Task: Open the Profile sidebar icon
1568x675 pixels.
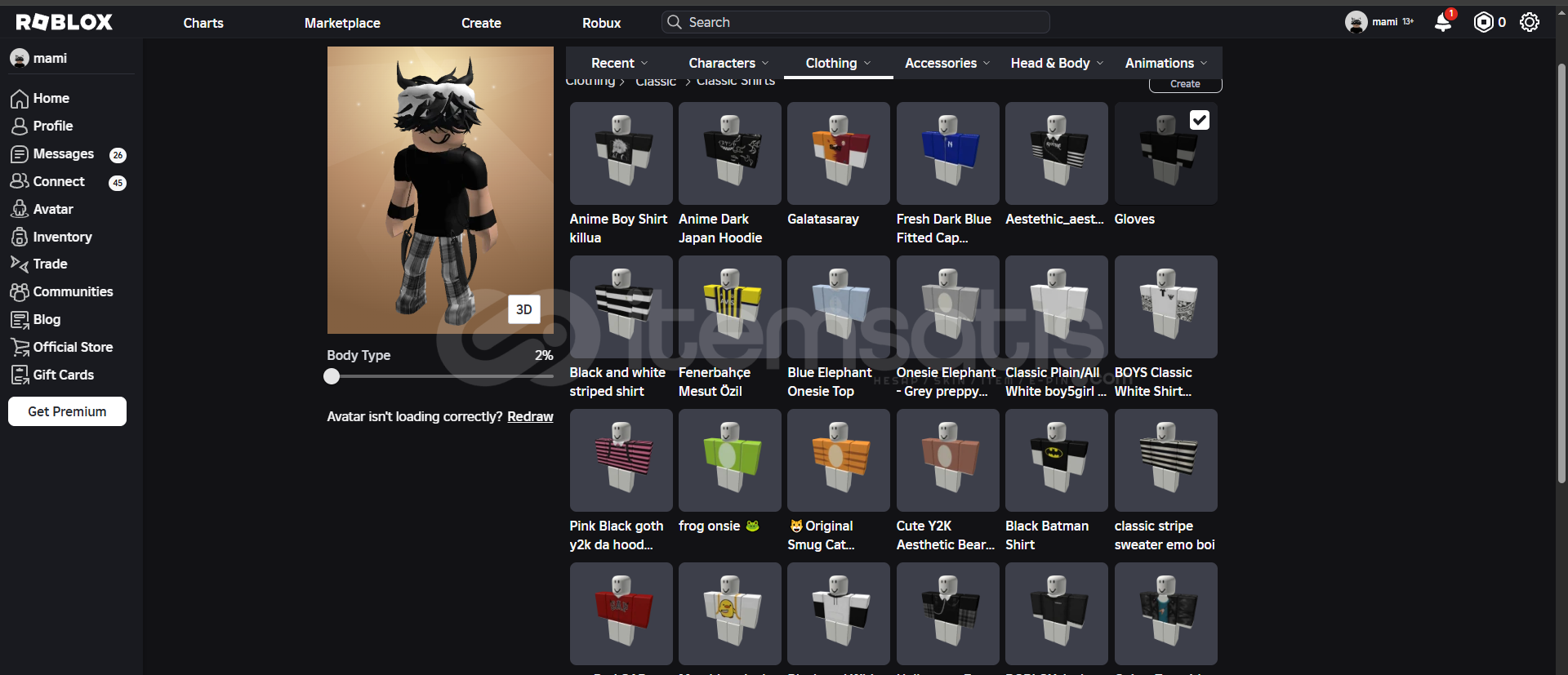Action: click(x=20, y=127)
